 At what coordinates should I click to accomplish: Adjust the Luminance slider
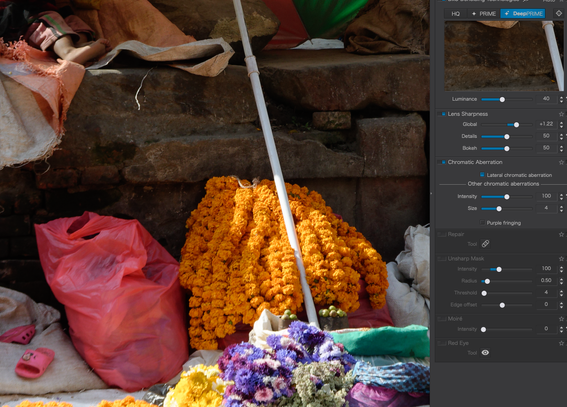[x=502, y=99]
